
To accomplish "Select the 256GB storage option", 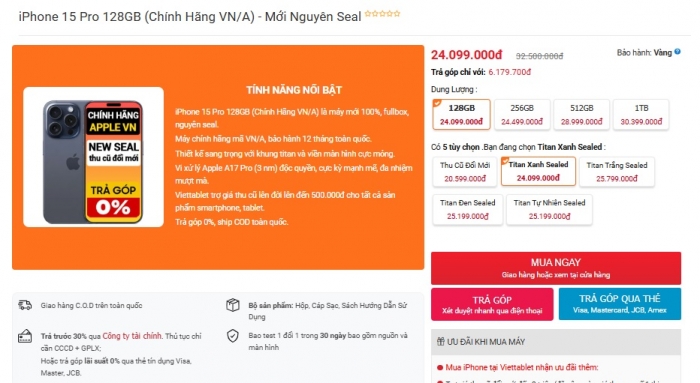I will (522, 115).
